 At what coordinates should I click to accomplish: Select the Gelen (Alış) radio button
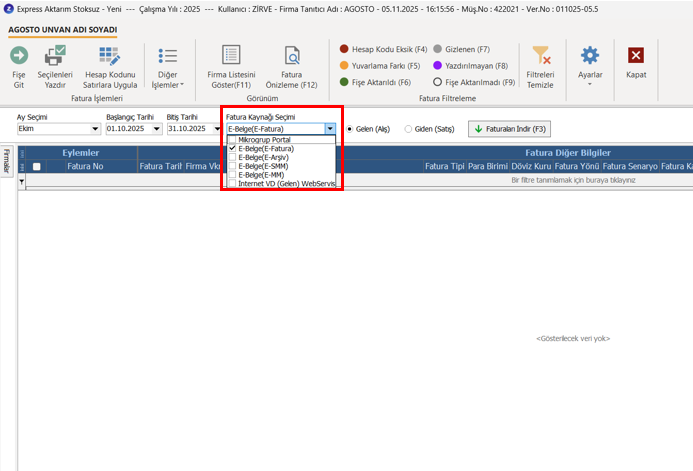click(350, 129)
